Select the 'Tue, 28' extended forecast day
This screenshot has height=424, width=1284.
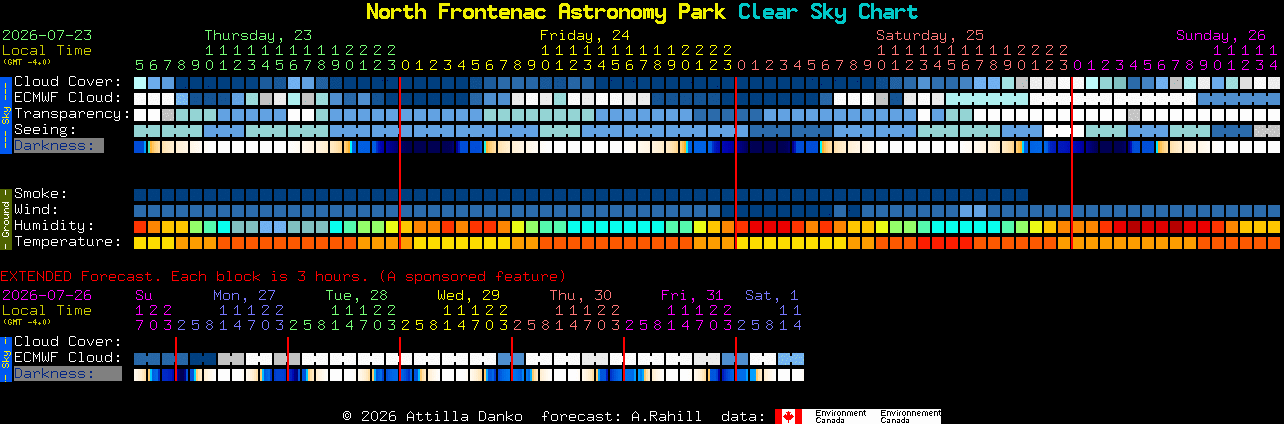pyautogui.click(x=356, y=295)
